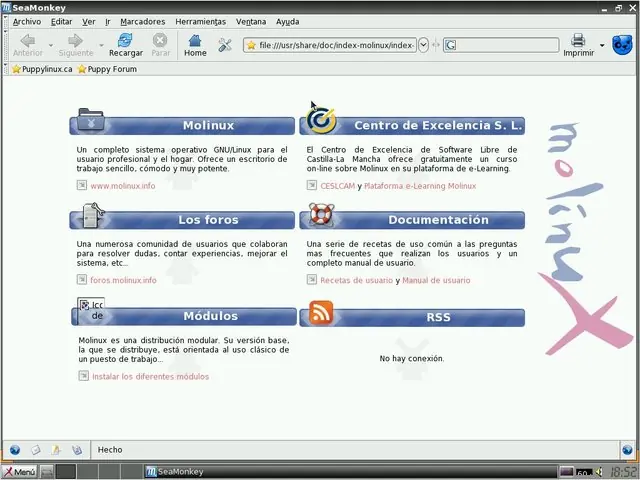Expand the URL bar history dropdown
640x480 pixels.
[x=423, y=45]
